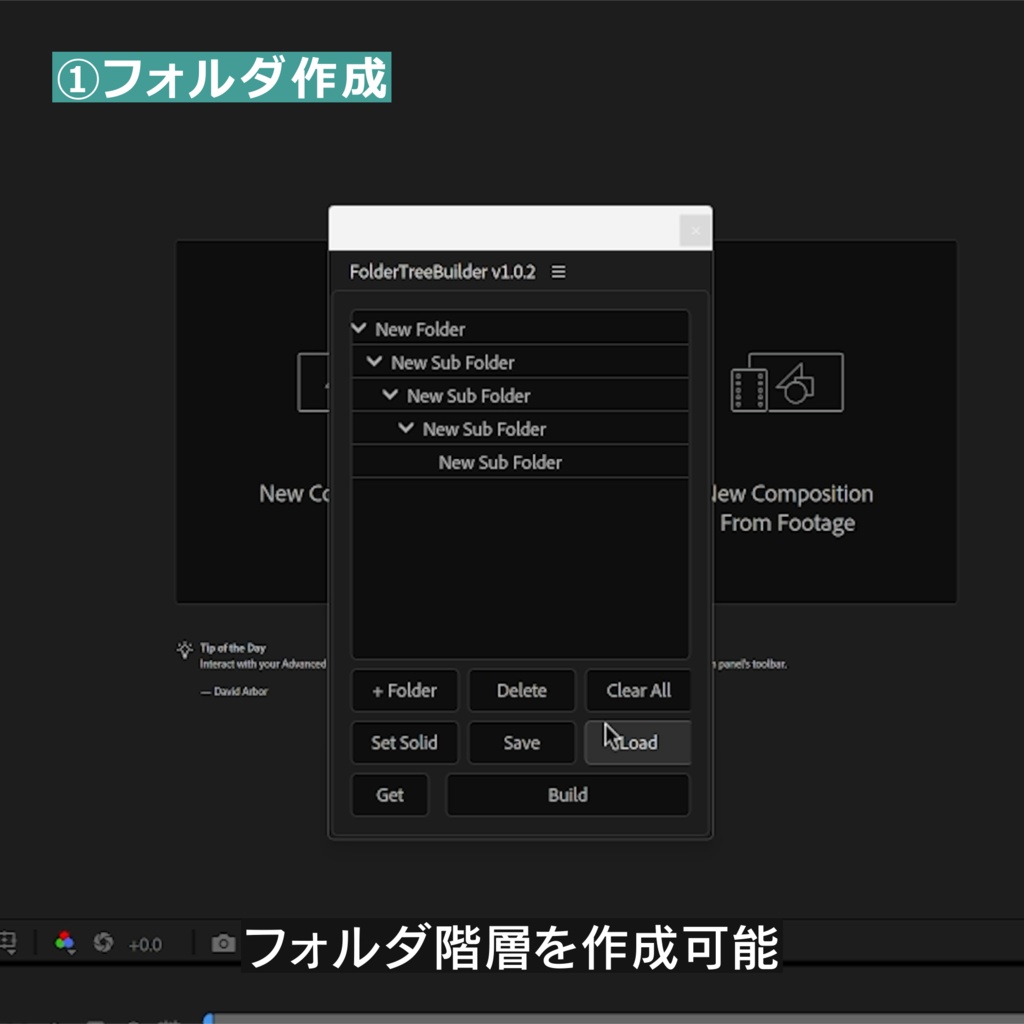Image resolution: width=1024 pixels, height=1024 pixels.
Task: Open the Show Channel dropdown arrow
Action: click(71, 952)
